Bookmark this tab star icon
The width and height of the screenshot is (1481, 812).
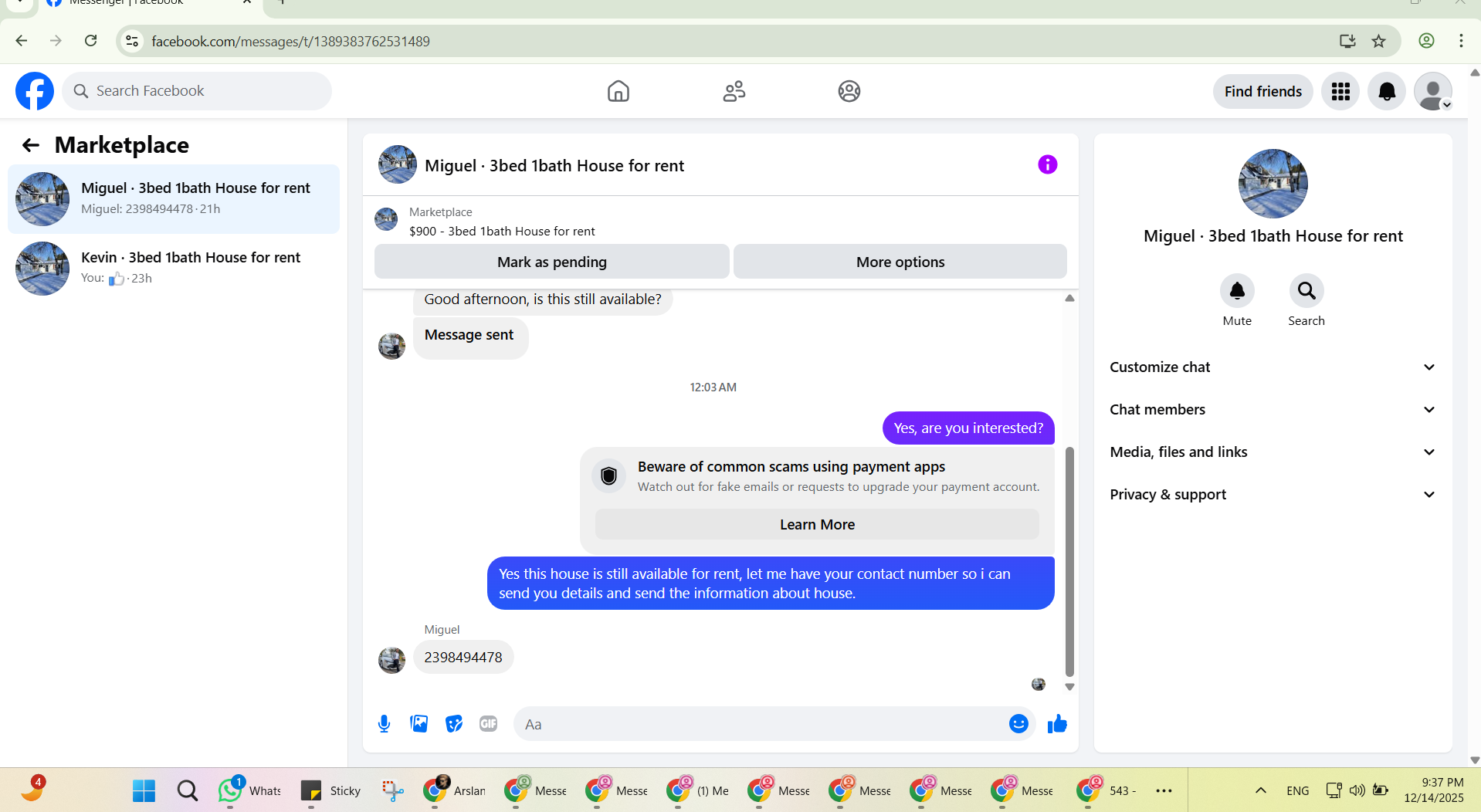(1379, 41)
